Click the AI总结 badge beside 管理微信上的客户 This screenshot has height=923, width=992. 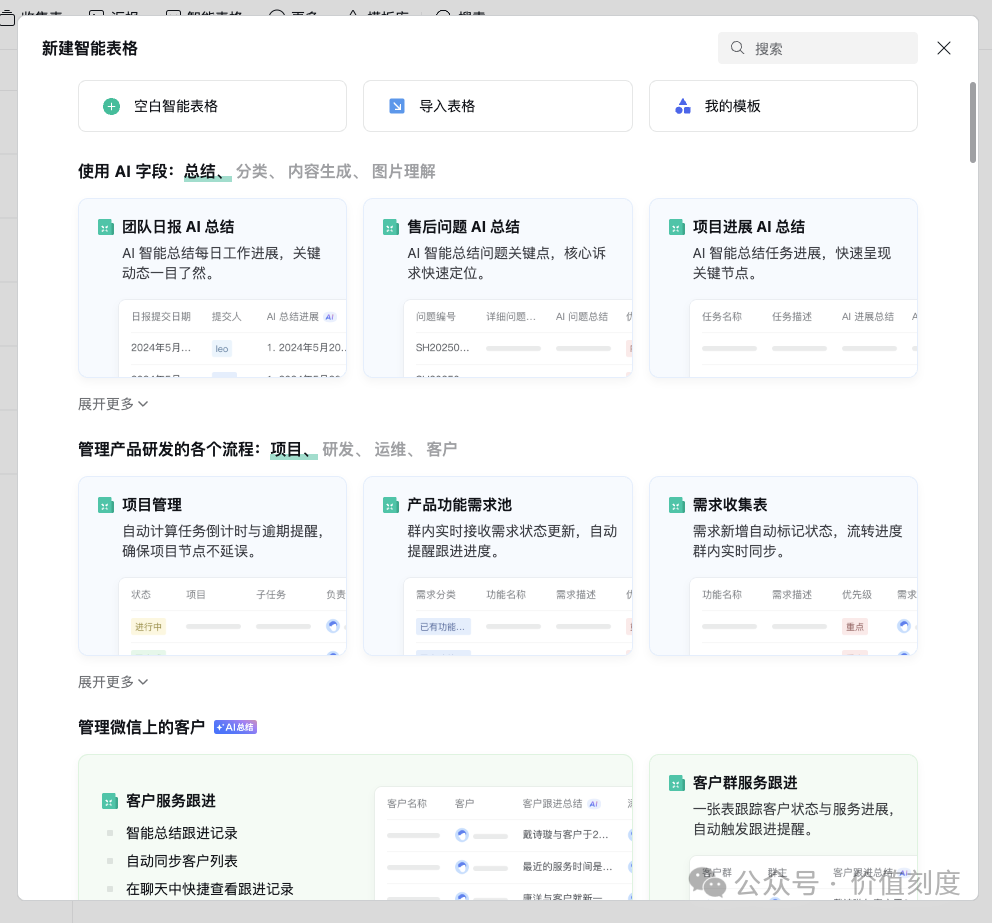click(235, 728)
